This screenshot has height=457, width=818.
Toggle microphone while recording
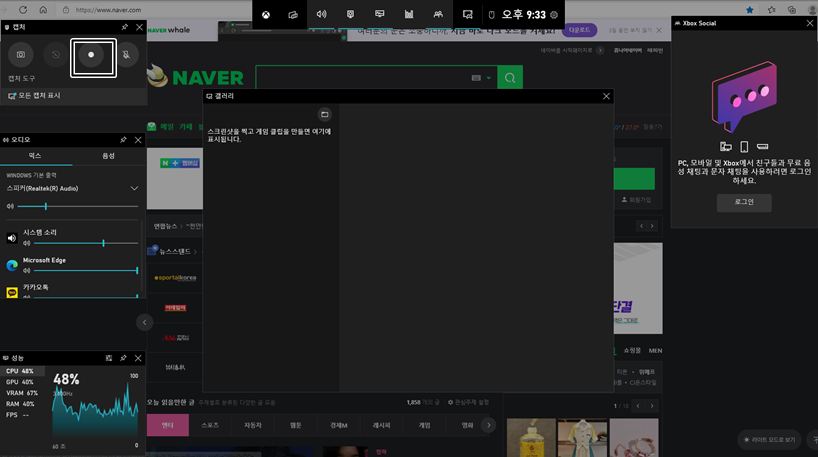tap(126, 55)
